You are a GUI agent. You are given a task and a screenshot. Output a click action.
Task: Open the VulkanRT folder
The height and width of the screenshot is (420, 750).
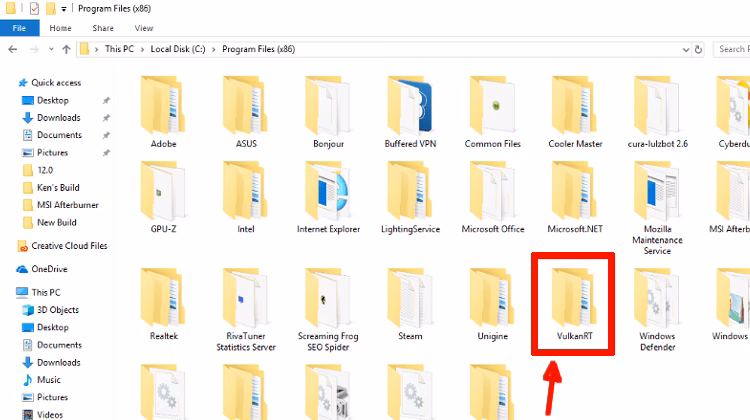(574, 305)
